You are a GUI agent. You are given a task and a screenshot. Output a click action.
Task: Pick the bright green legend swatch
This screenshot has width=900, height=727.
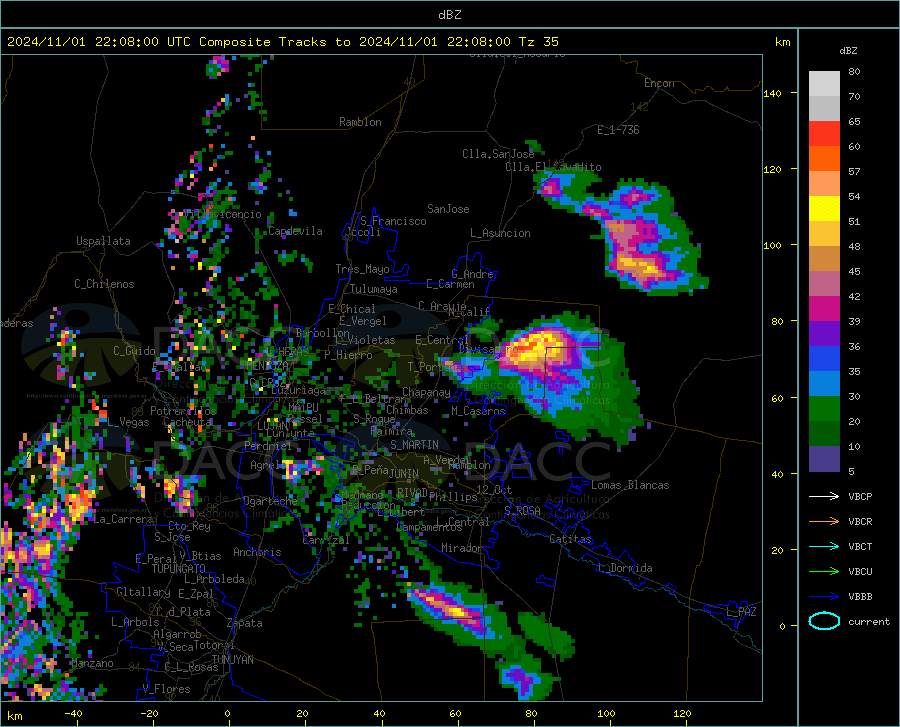tap(824, 409)
